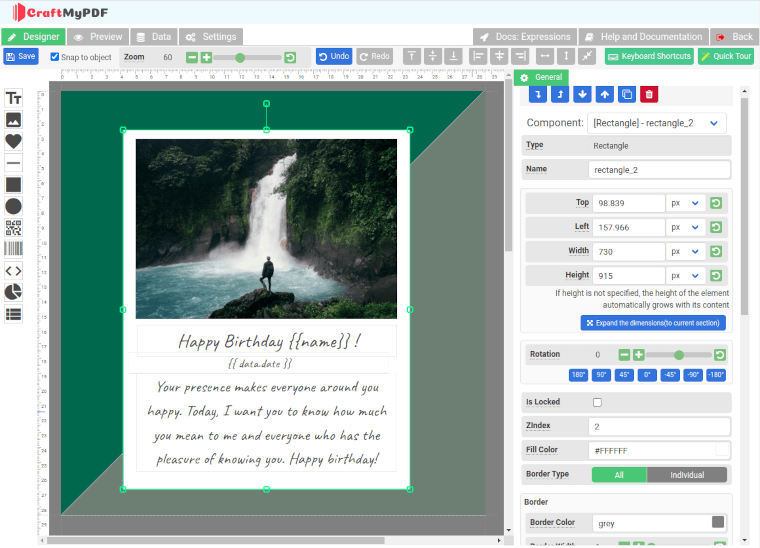This screenshot has height=548, width=760.
Task: Click the Keyboard Shortcuts button
Action: pos(649,56)
